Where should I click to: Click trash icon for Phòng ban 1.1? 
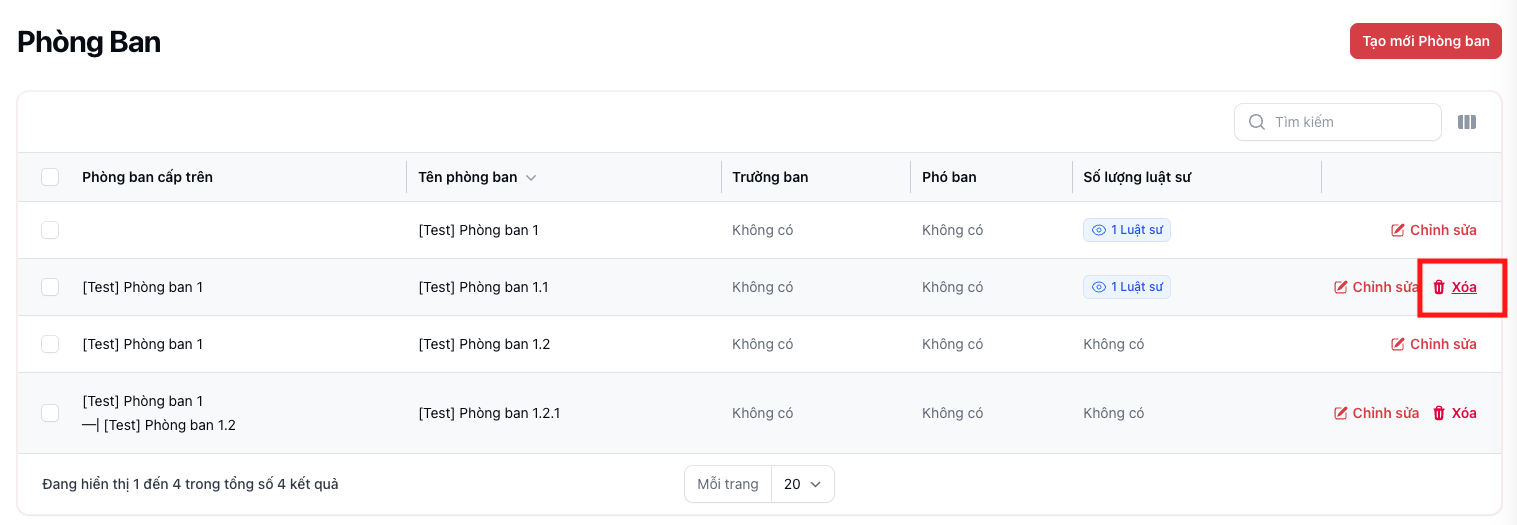click(x=1439, y=287)
